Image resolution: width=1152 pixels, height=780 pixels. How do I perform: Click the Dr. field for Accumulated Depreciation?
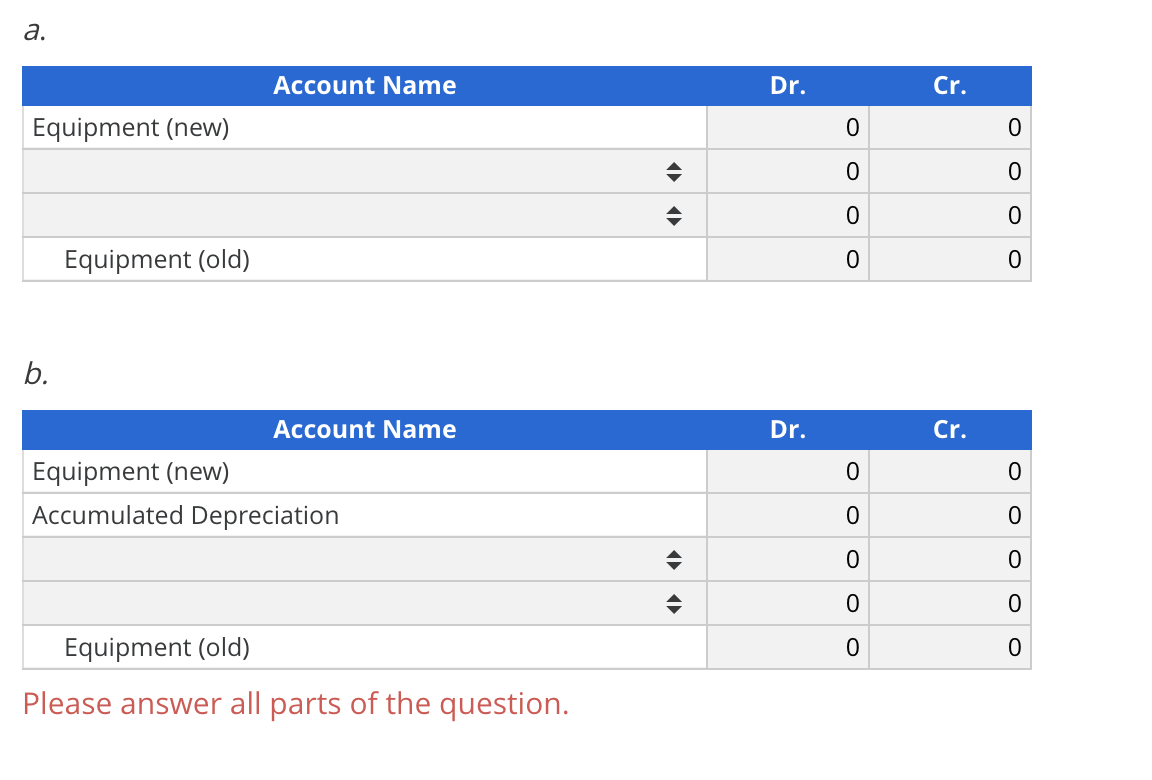coord(788,515)
